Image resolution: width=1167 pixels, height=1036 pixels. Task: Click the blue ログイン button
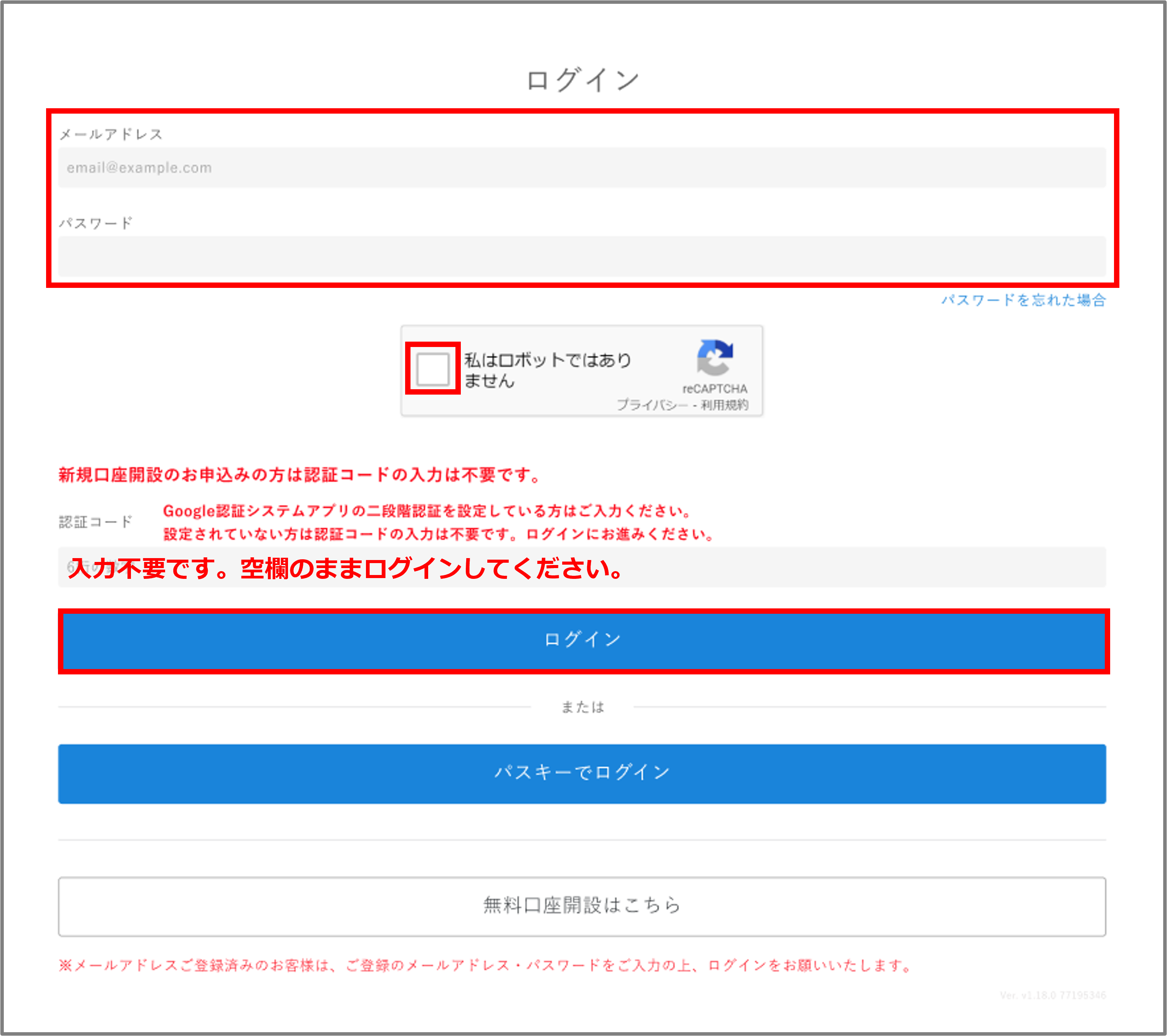point(584,640)
